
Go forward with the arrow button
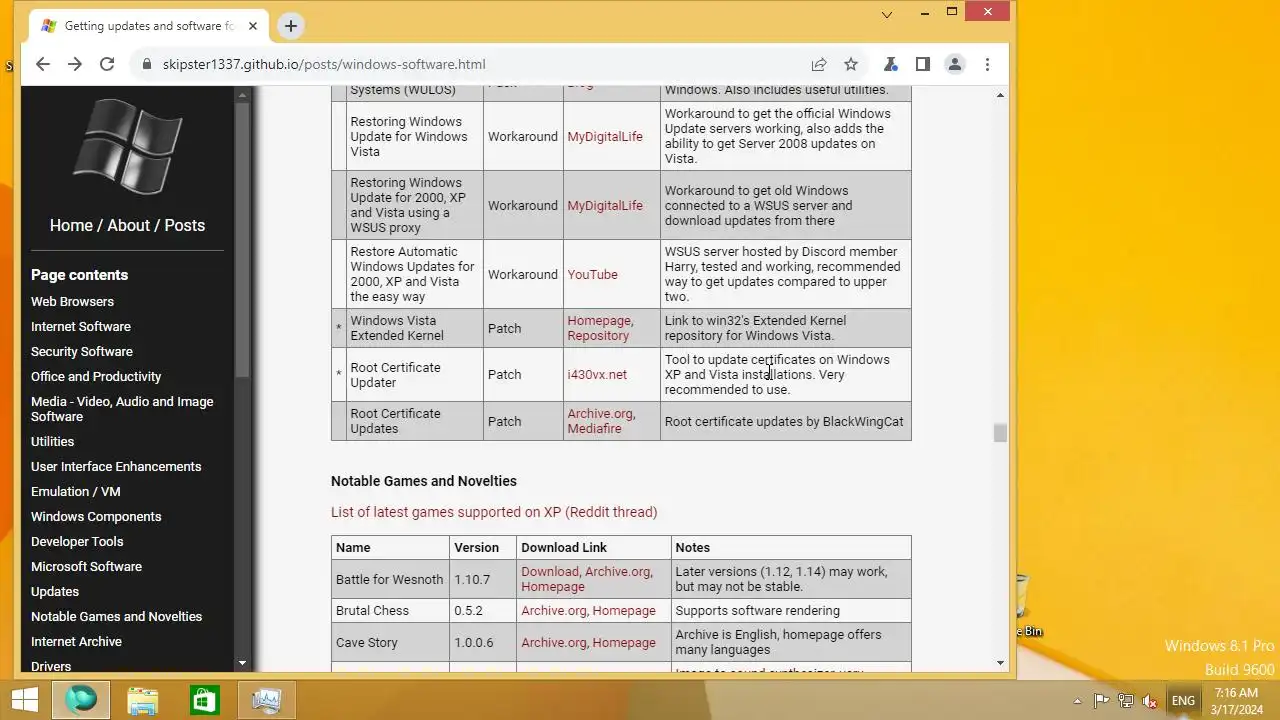[x=75, y=64]
